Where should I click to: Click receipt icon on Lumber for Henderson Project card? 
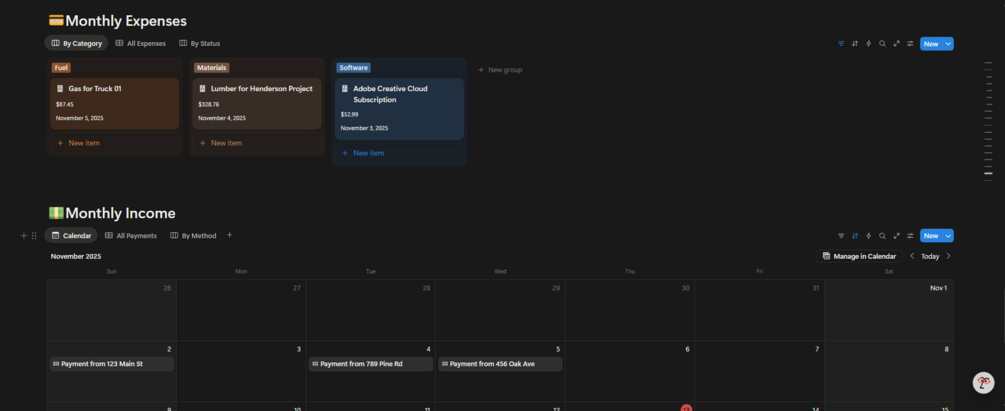pos(202,88)
